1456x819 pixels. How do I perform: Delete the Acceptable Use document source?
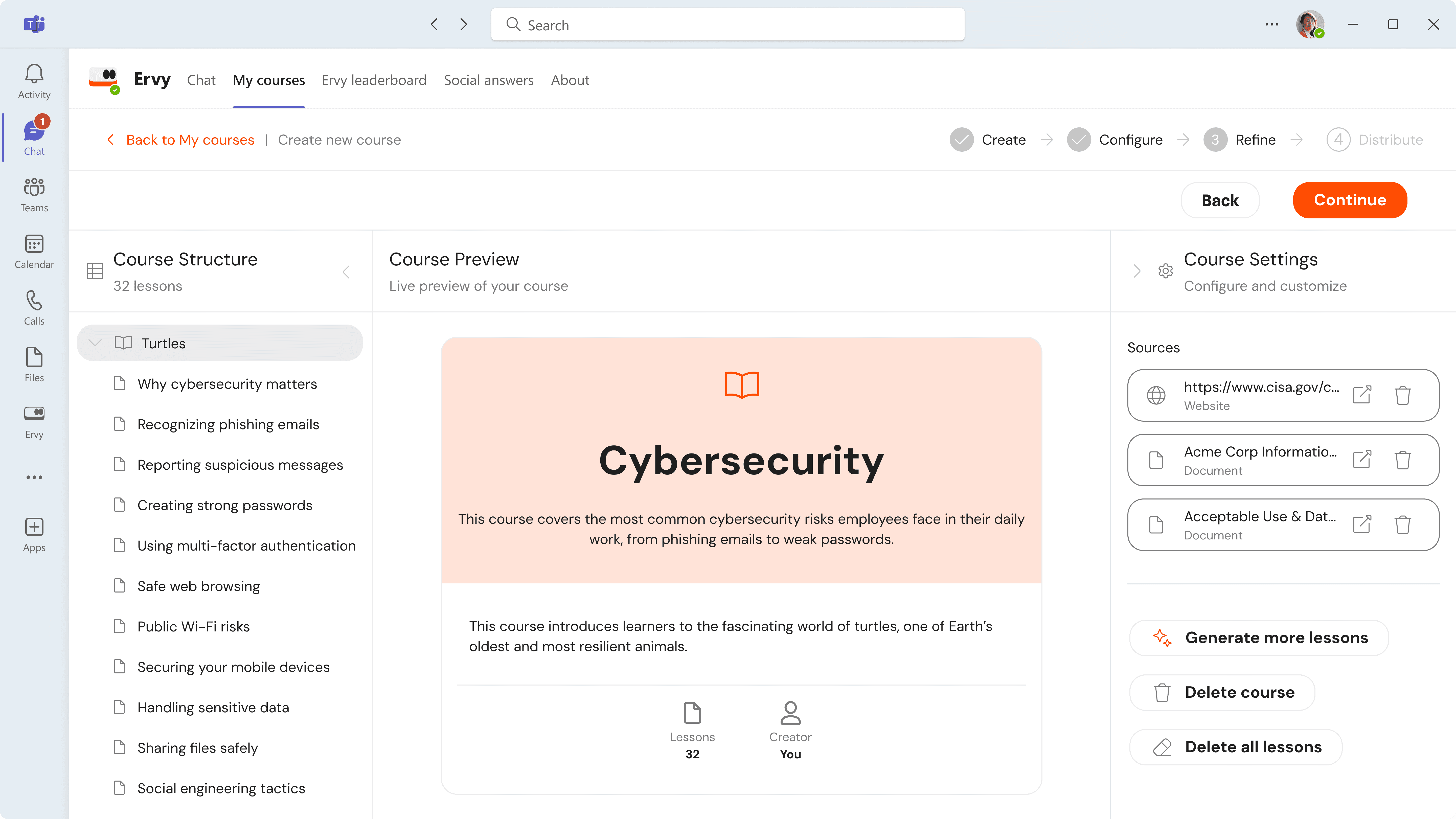coord(1402,525)
